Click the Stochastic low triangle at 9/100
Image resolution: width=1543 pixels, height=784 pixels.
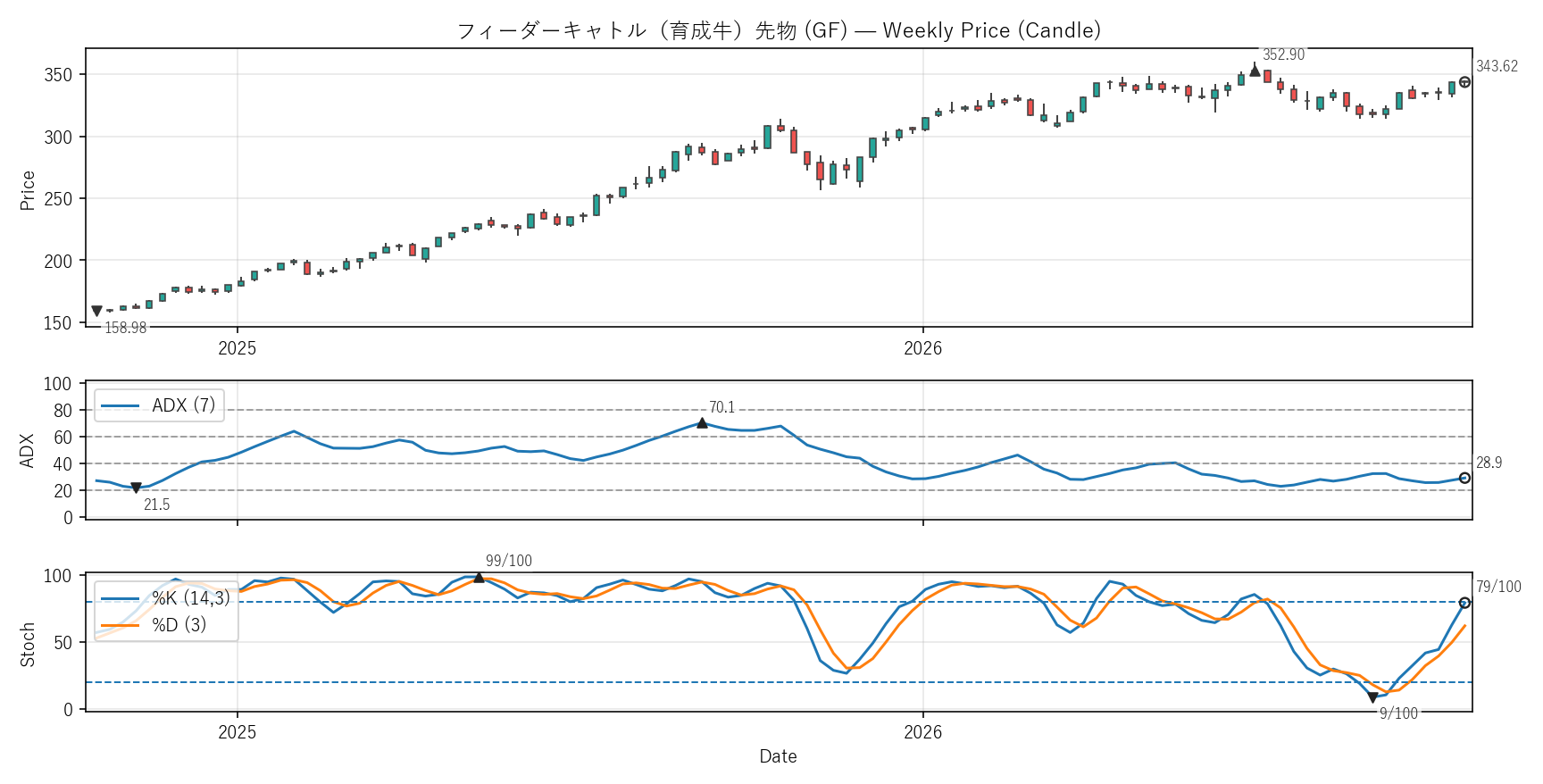[1372, 697]
